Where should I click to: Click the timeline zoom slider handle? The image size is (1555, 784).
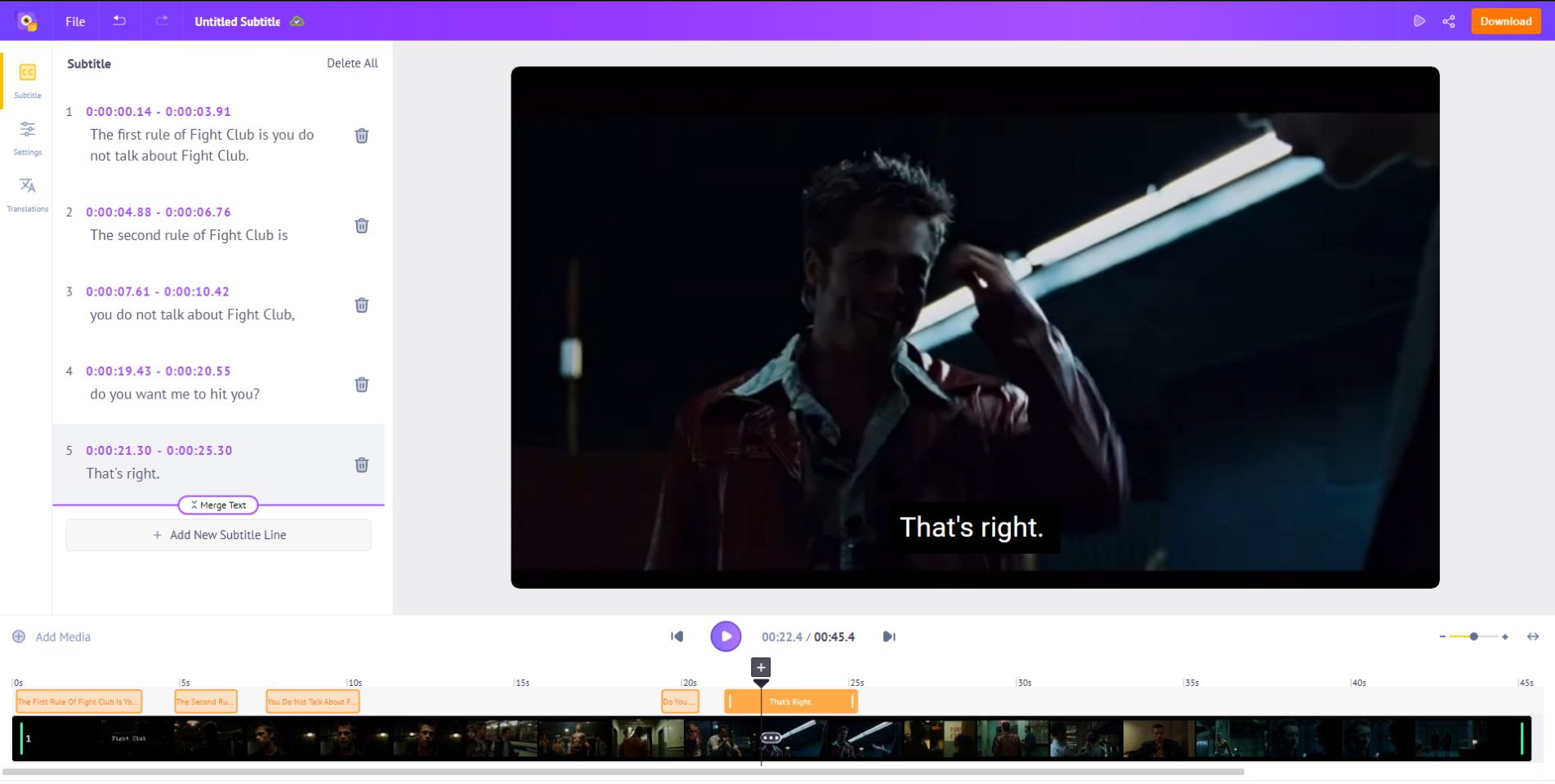pos(1473,636)
